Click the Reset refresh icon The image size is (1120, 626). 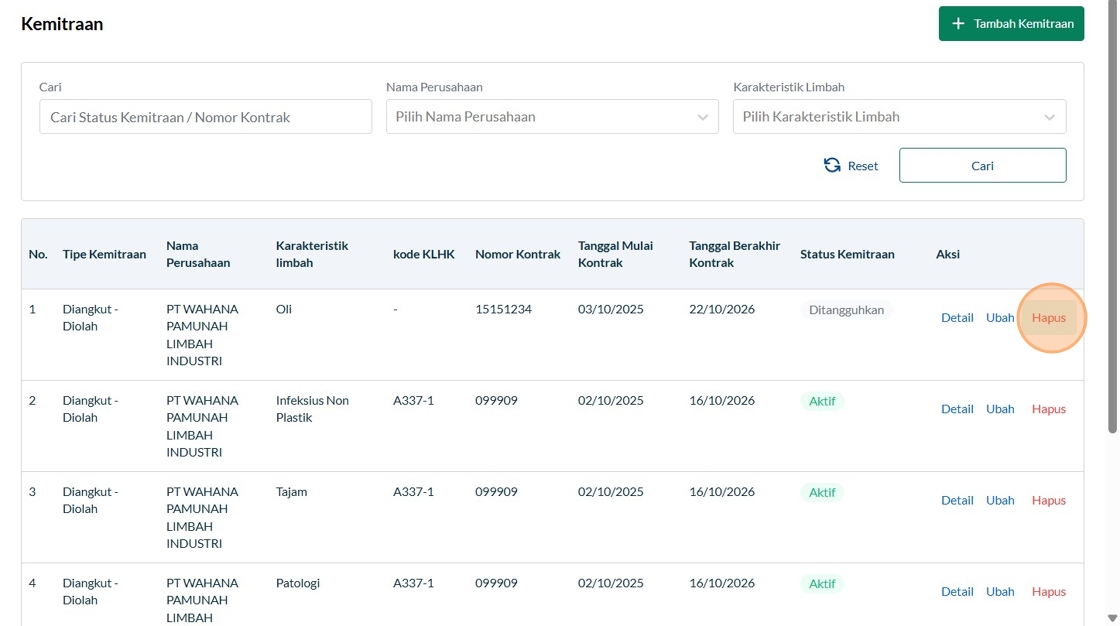[x=832, y=166]
